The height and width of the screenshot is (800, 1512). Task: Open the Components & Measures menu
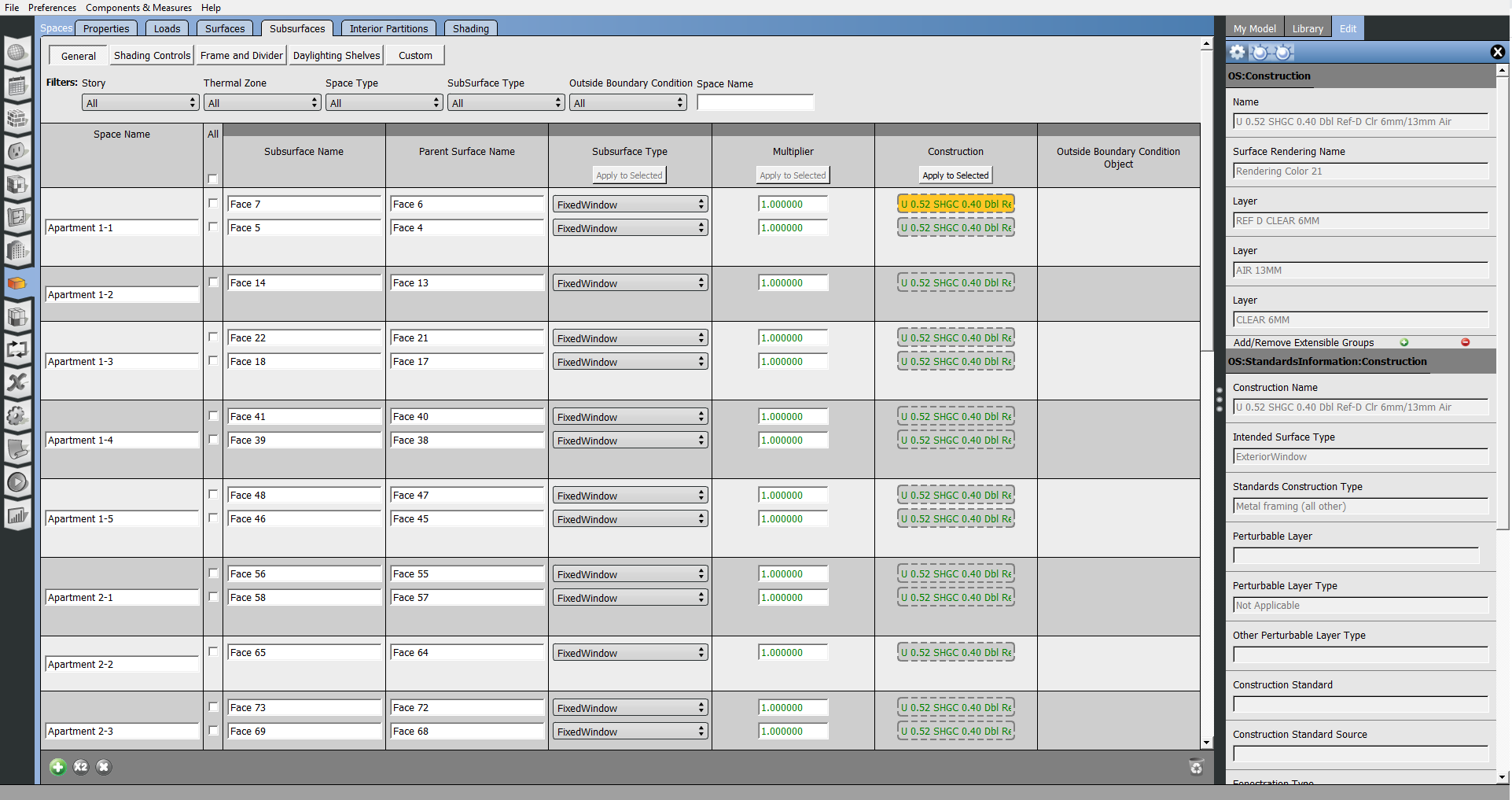point(138,8)
